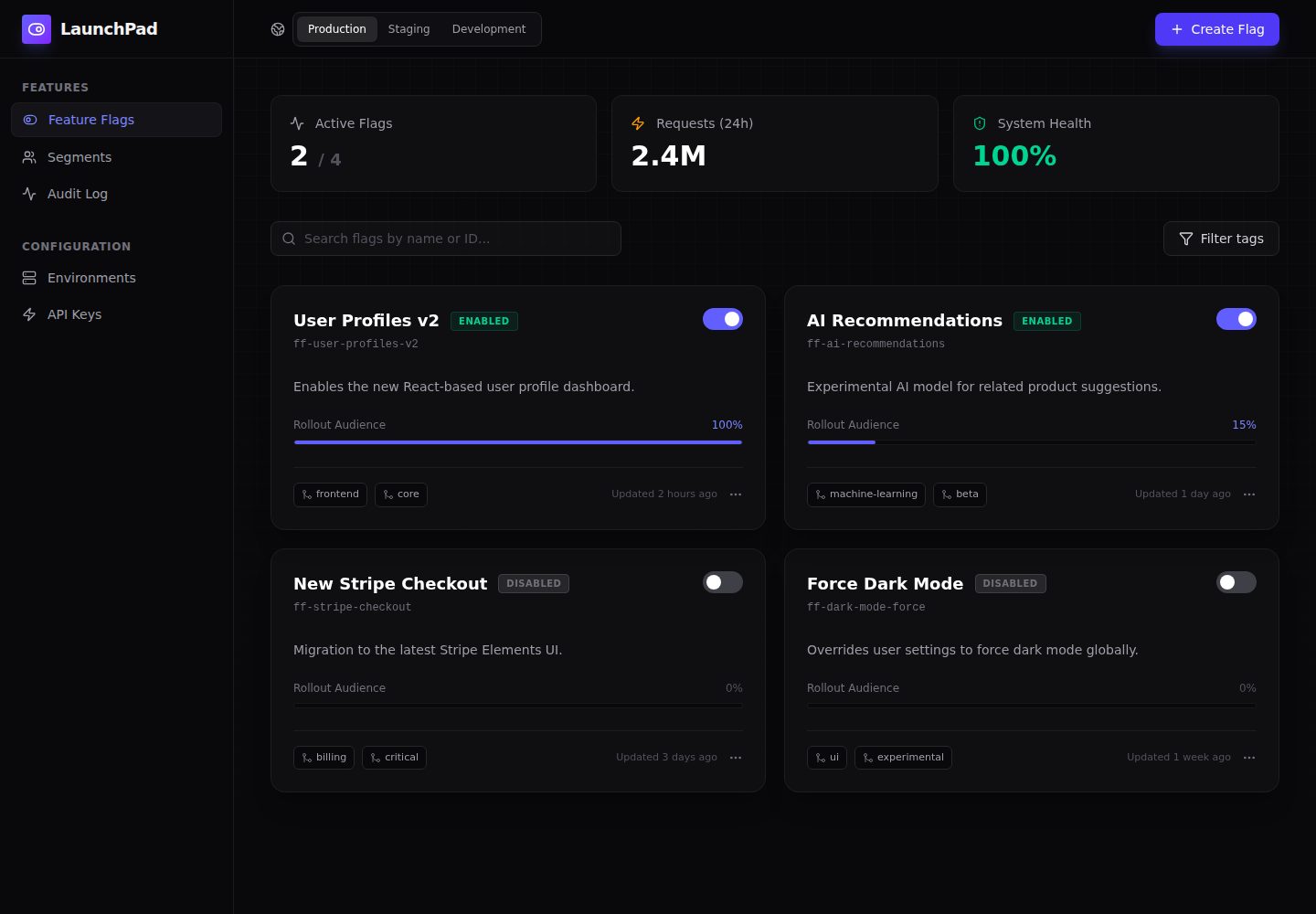Switch to the Production environment tab

pyautogui.click(x=337, y=29)
